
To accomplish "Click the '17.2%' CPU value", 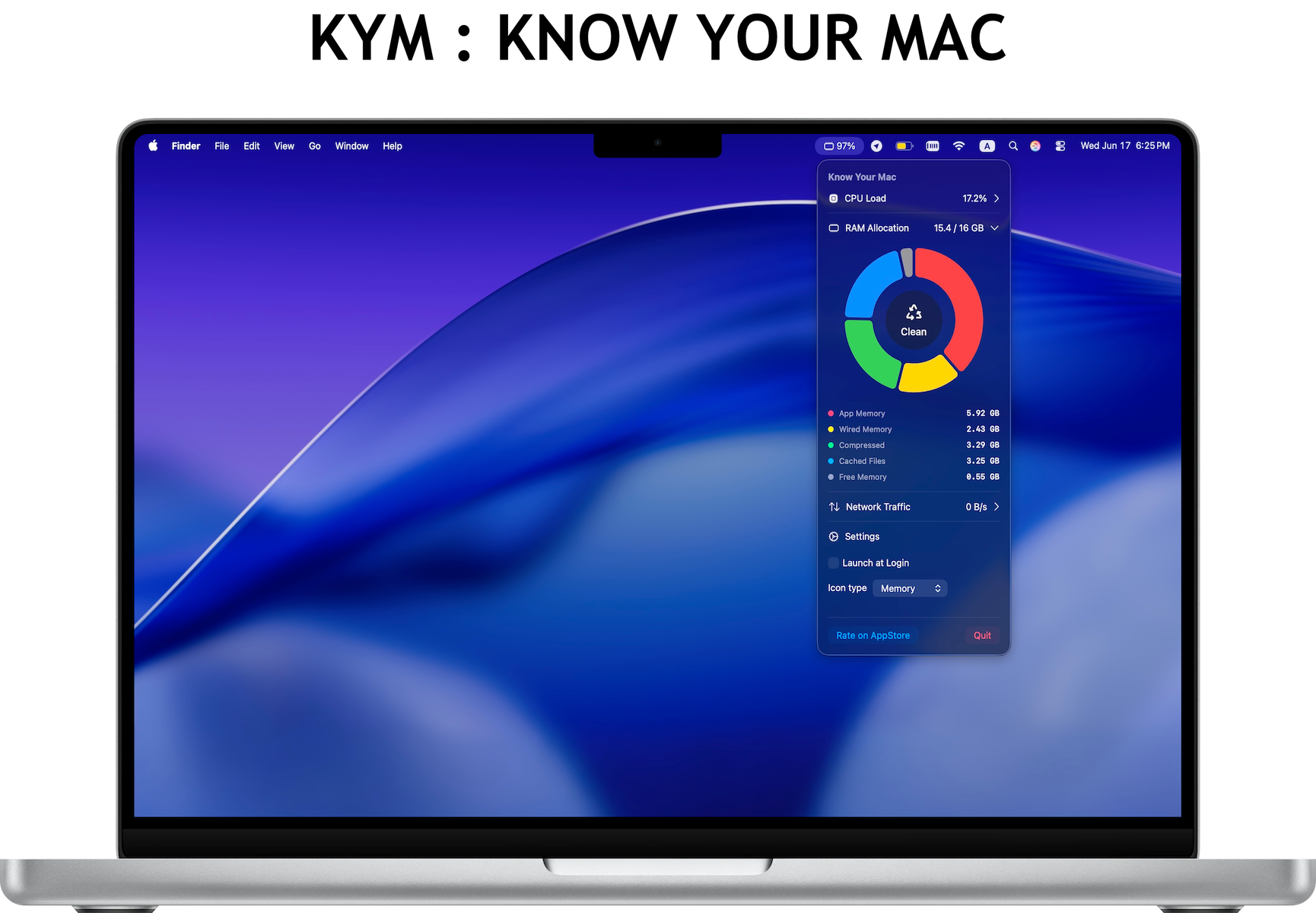I will pos(974,199).
